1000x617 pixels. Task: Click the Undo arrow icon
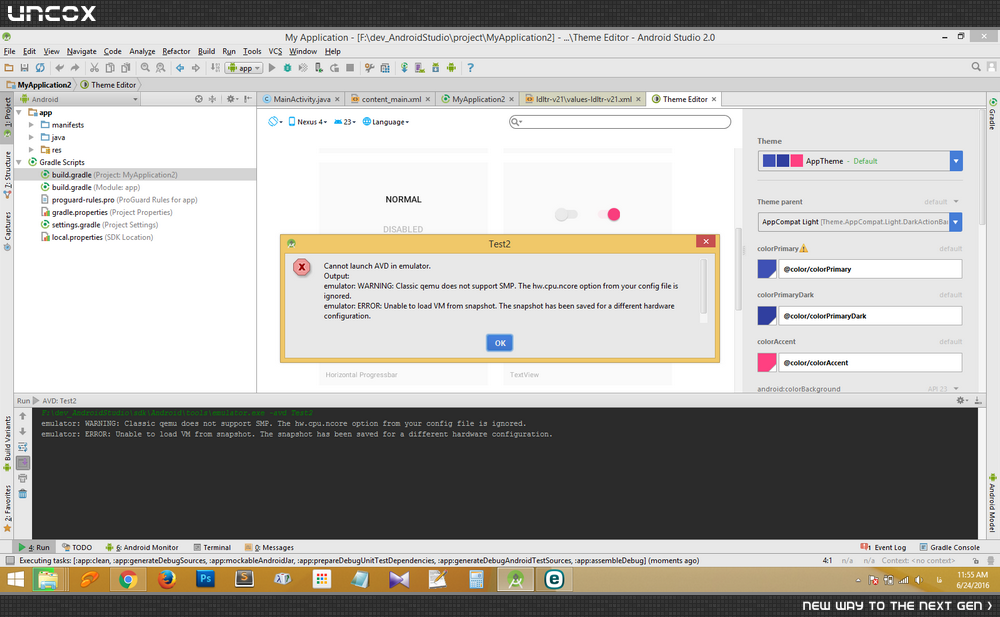click(59, 68)
